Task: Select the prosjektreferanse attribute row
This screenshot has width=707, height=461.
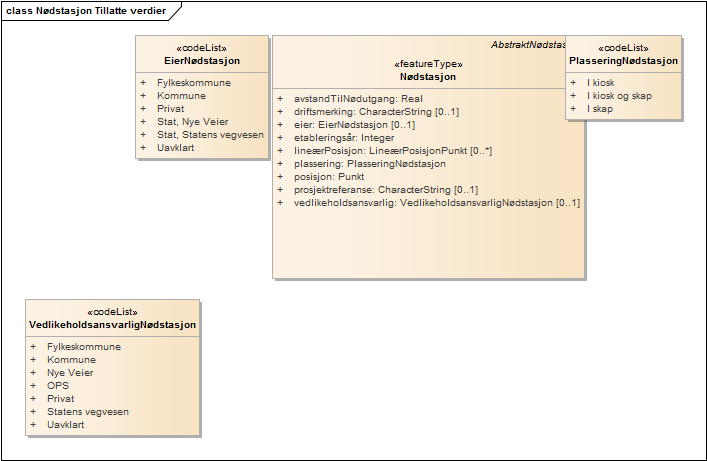Action: click(385, 190)
